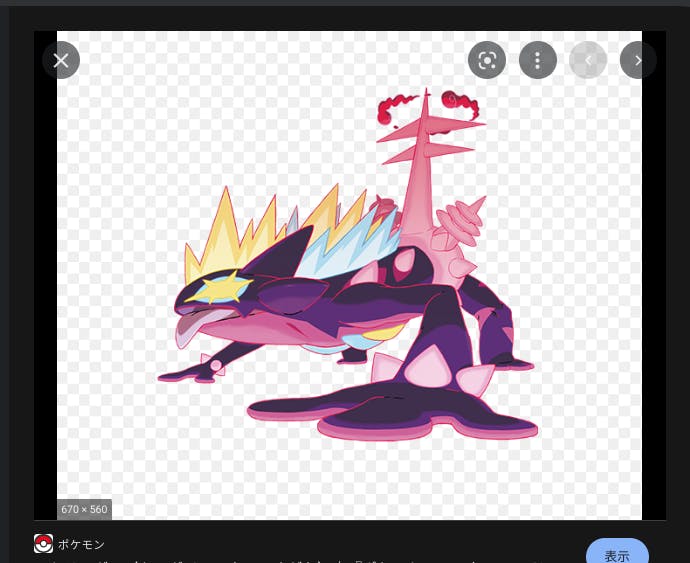Open the three-dot more options menu
This screenshot has height=563, width=690.
click(538, 60)
